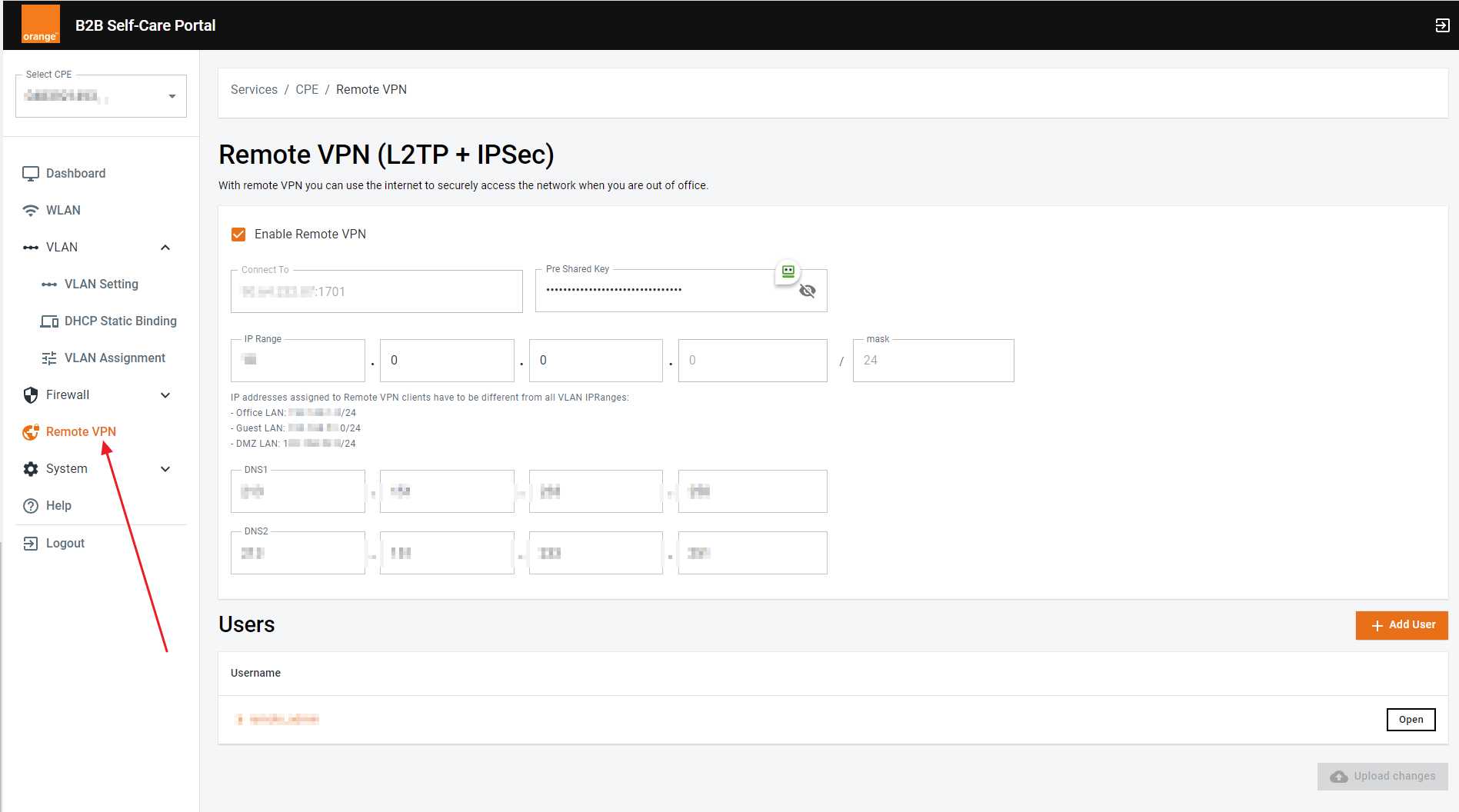This screenshot has height=812, width=1459.
Task: Click the DNS2 first octet field
Action: point(298,553)
